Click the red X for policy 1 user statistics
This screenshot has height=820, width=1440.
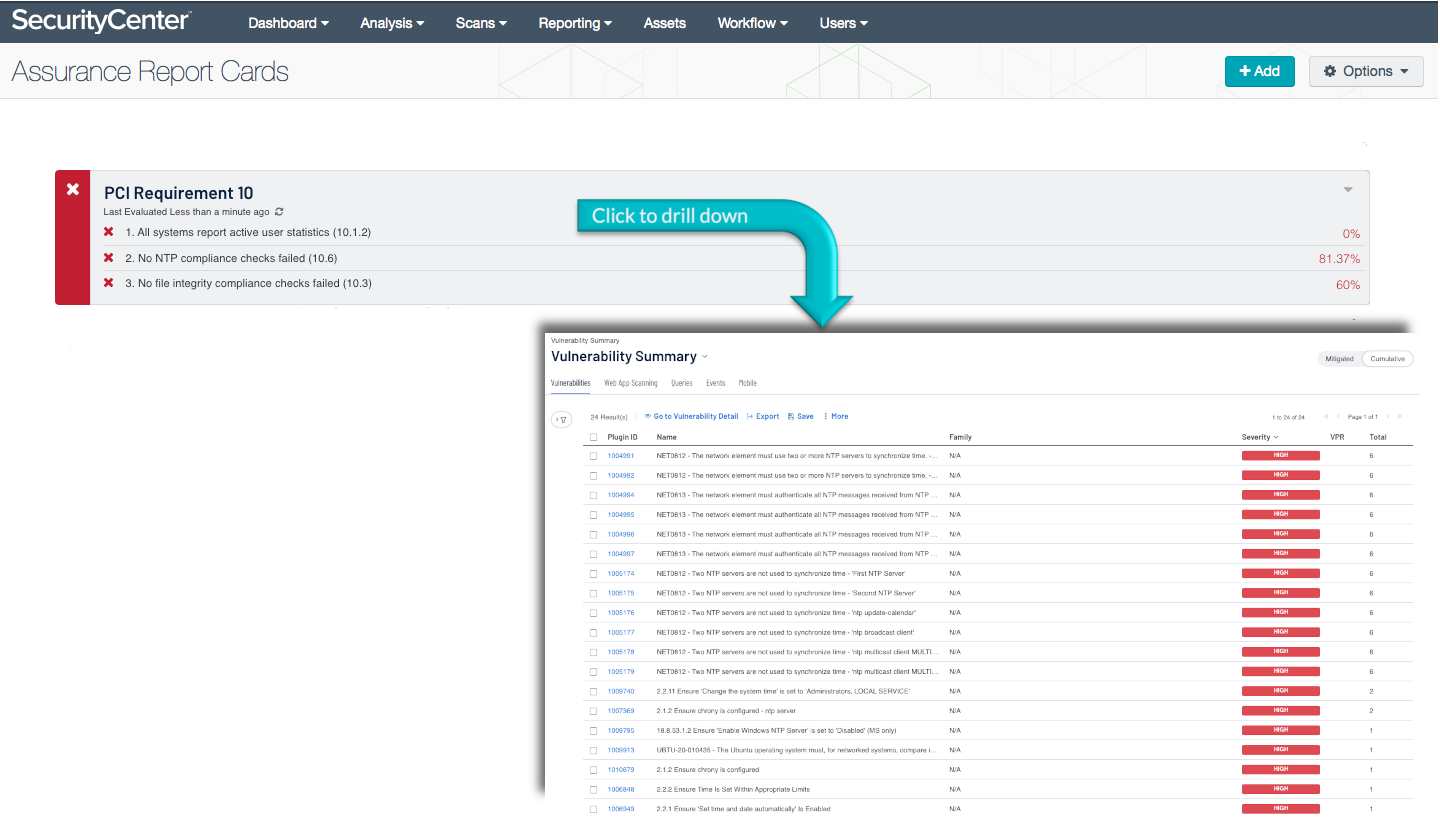[x=109, y=232]
